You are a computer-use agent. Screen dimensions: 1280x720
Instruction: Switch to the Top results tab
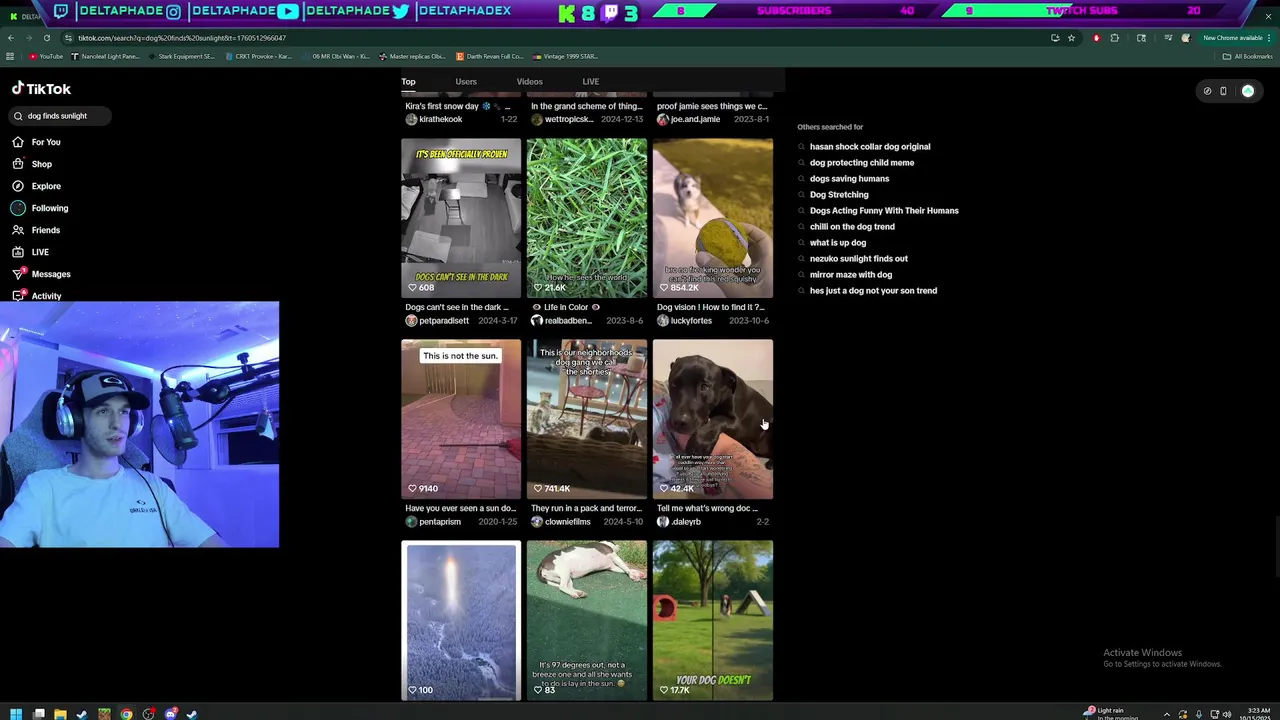click(x=408, y=82)
